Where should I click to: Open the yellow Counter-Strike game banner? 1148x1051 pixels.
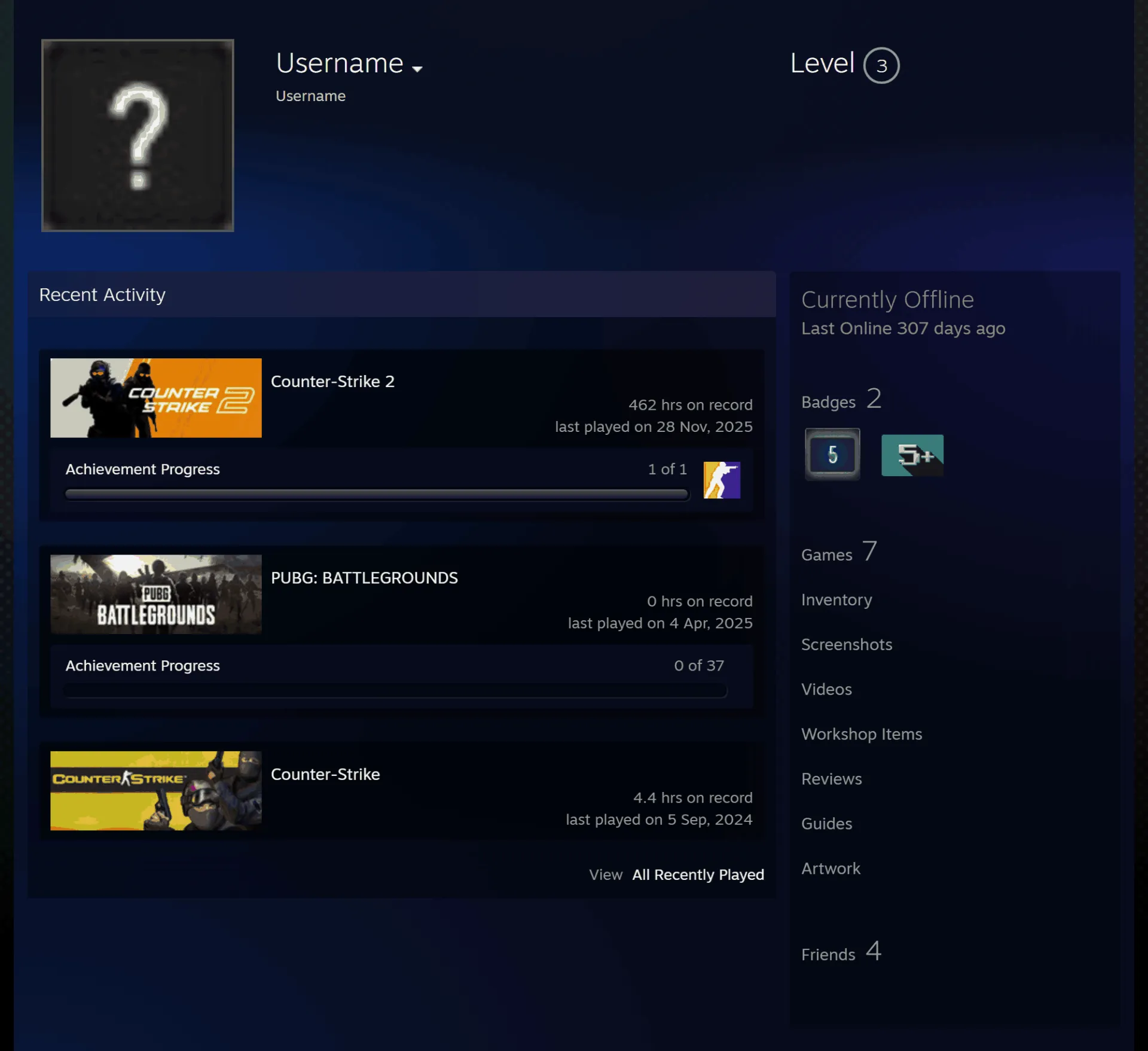156,790
